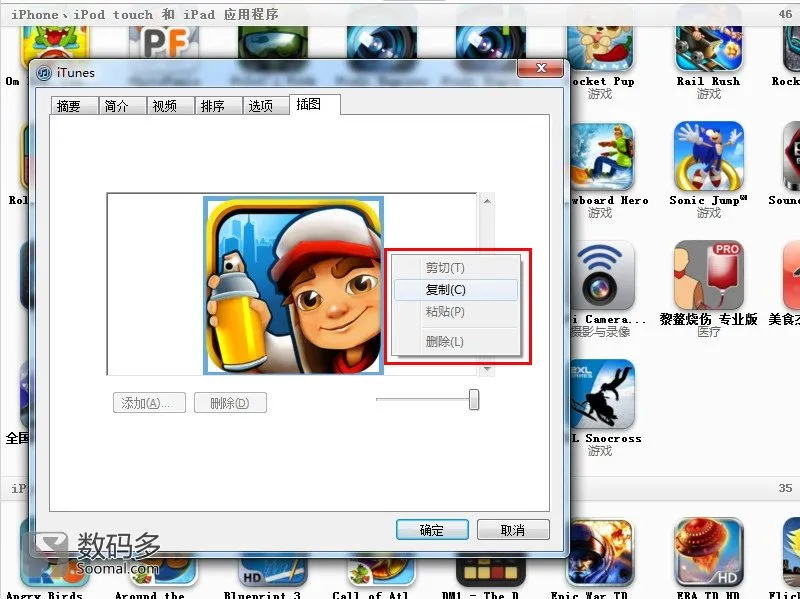Close the iTunes dialog window
Screen dimensions: 800x599
541,68
